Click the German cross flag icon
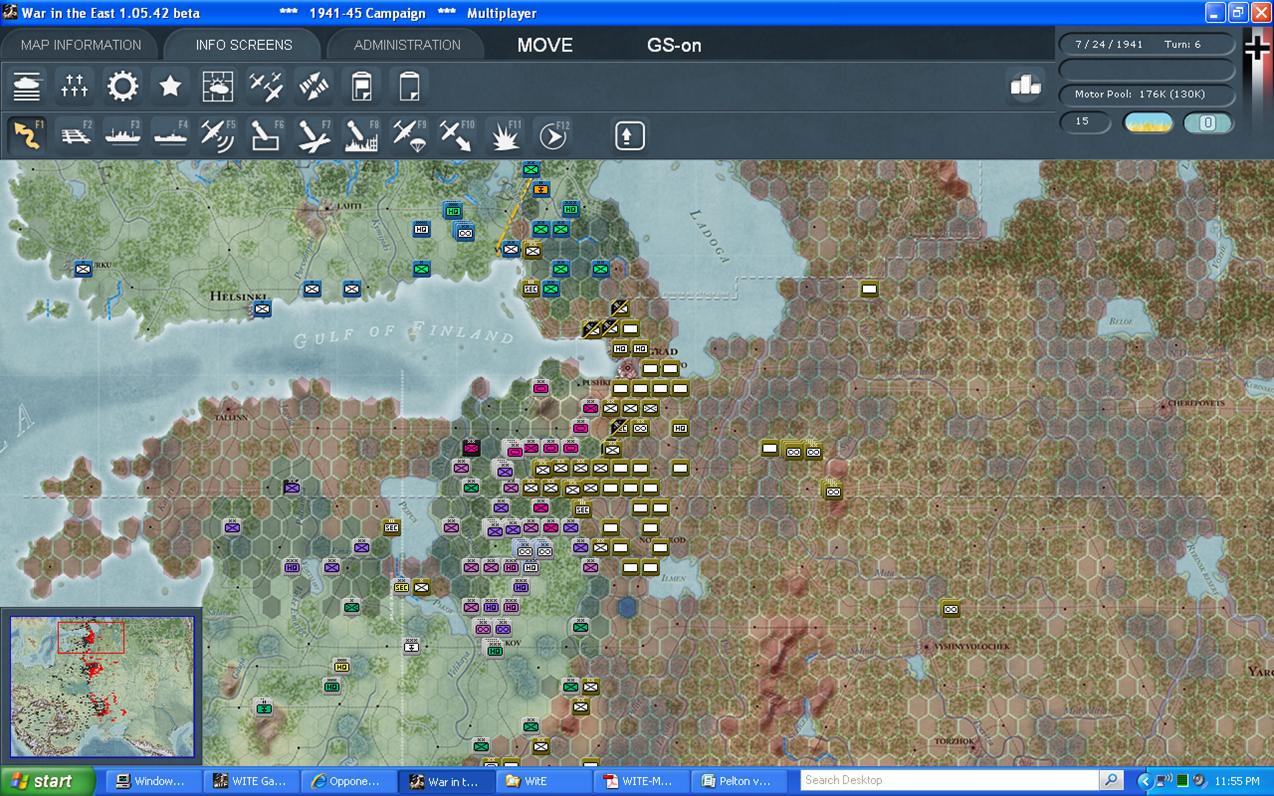 [x=1256, y=46]
